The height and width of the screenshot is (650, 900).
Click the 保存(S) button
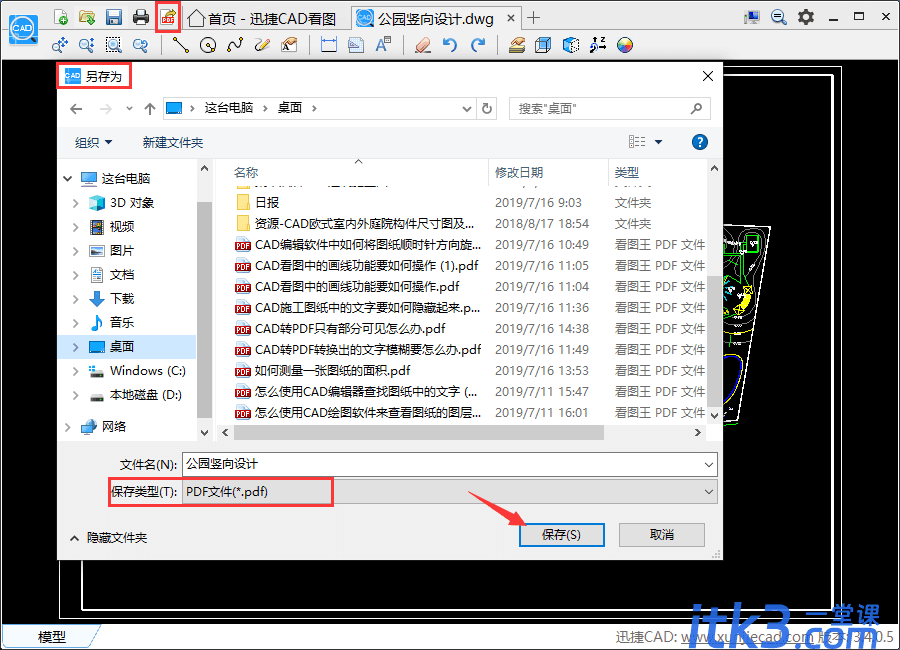pos(561,535)
